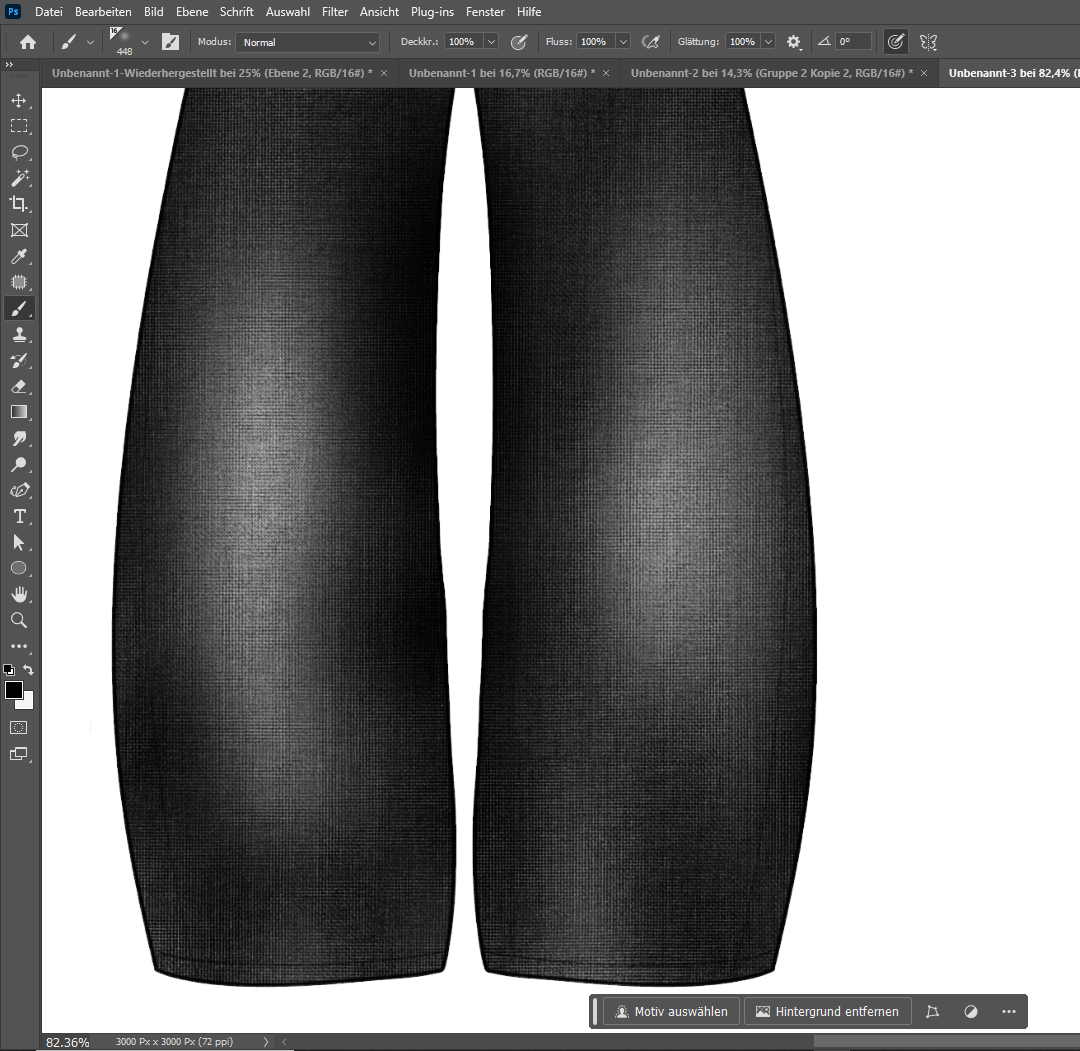The image size is (1080, 1051).
Task: Open the Filter menu
Action: point(335,12)
